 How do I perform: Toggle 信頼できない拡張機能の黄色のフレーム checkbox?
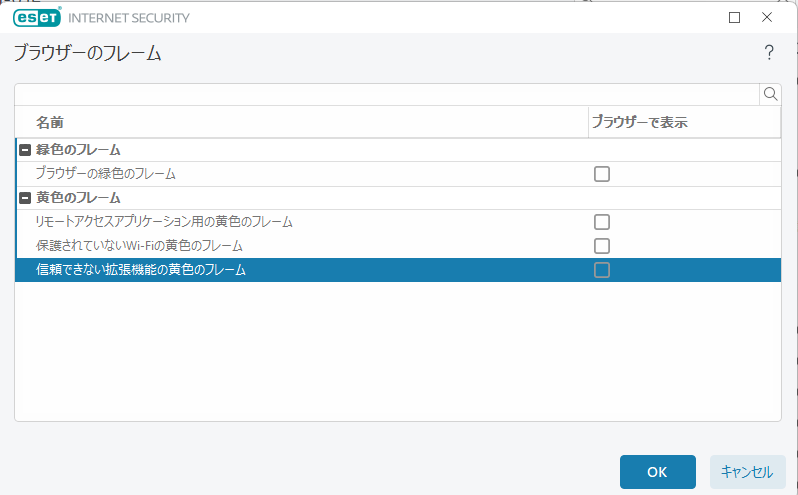601,270
